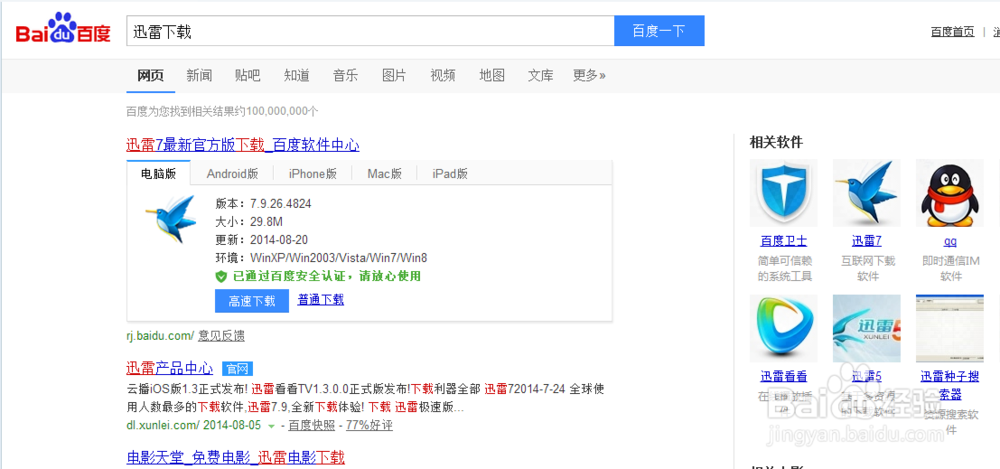Open the 迅雷种子搜索器 thumbnail
Screen dimensions: 1000x469
(x=949, y=328)
